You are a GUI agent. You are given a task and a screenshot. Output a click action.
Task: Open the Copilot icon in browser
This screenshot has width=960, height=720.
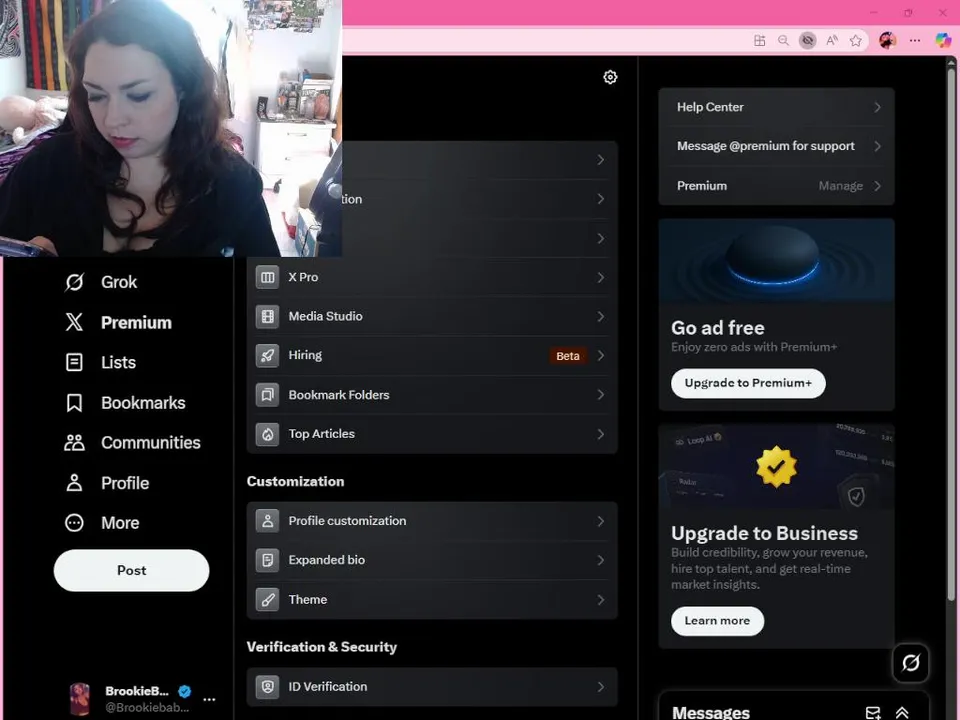point(943,41)
